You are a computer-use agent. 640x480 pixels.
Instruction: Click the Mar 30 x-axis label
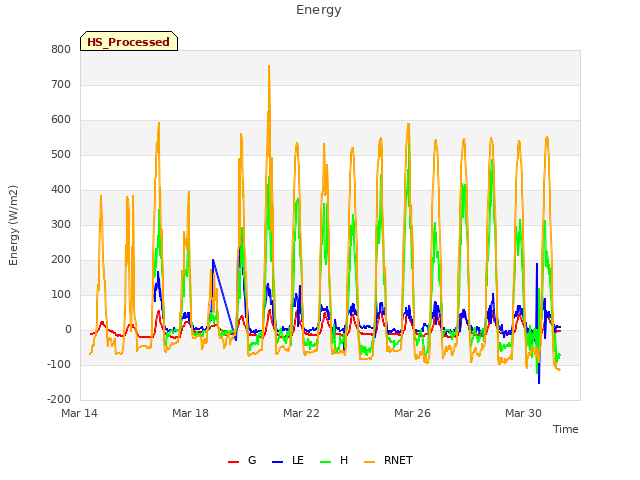tap(523, 413)
